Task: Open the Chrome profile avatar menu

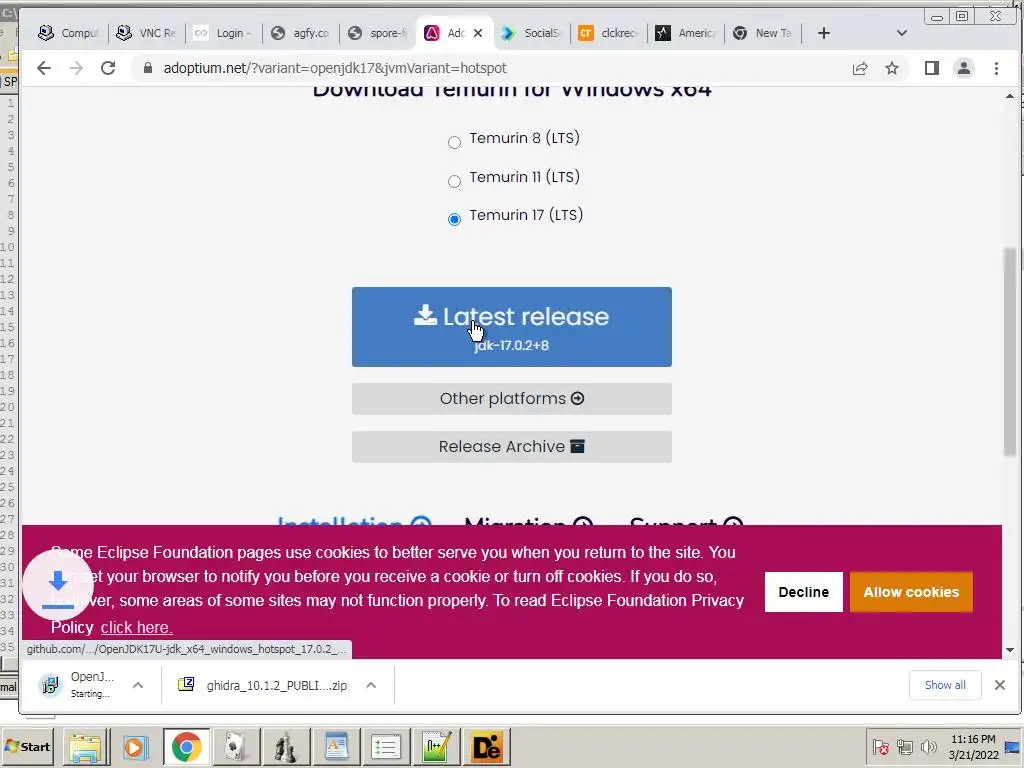Action: point(964,68)
